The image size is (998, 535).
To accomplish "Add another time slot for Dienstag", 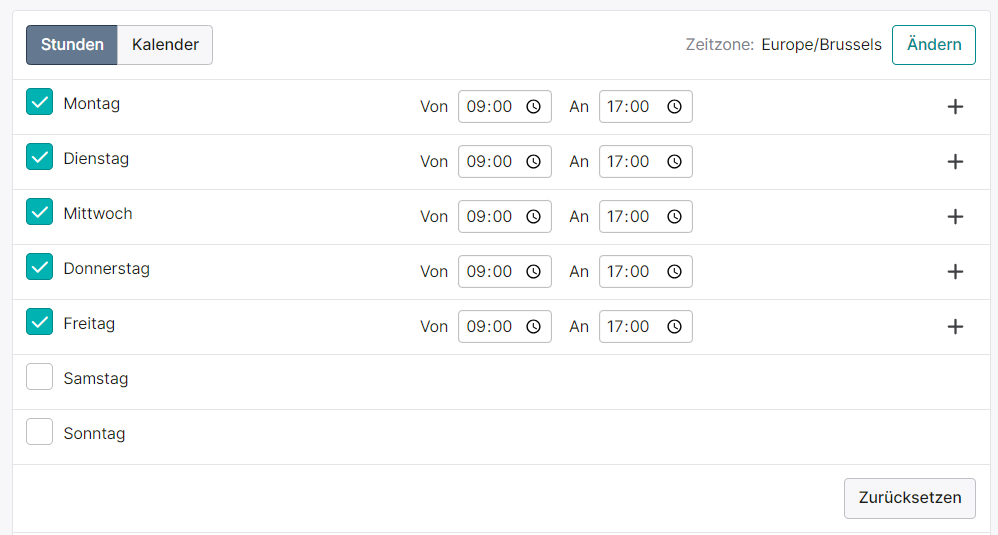I will [955, 162].
